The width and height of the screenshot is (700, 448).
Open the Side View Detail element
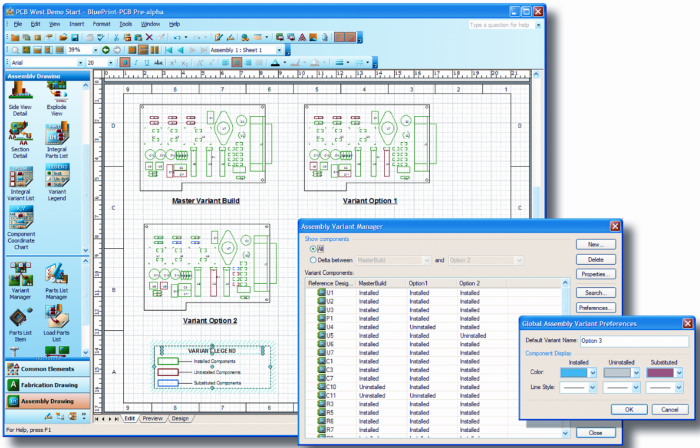pyautogui.click(x=20, y=100)
